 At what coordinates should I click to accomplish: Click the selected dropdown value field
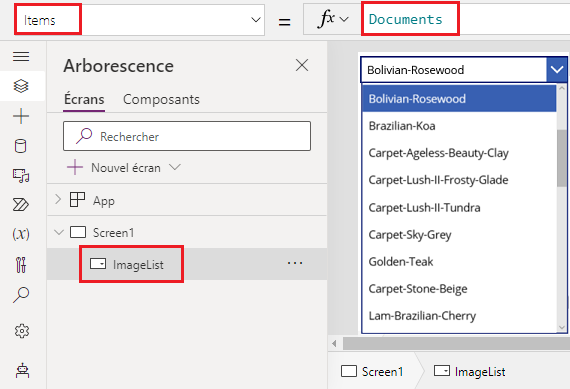454,70
